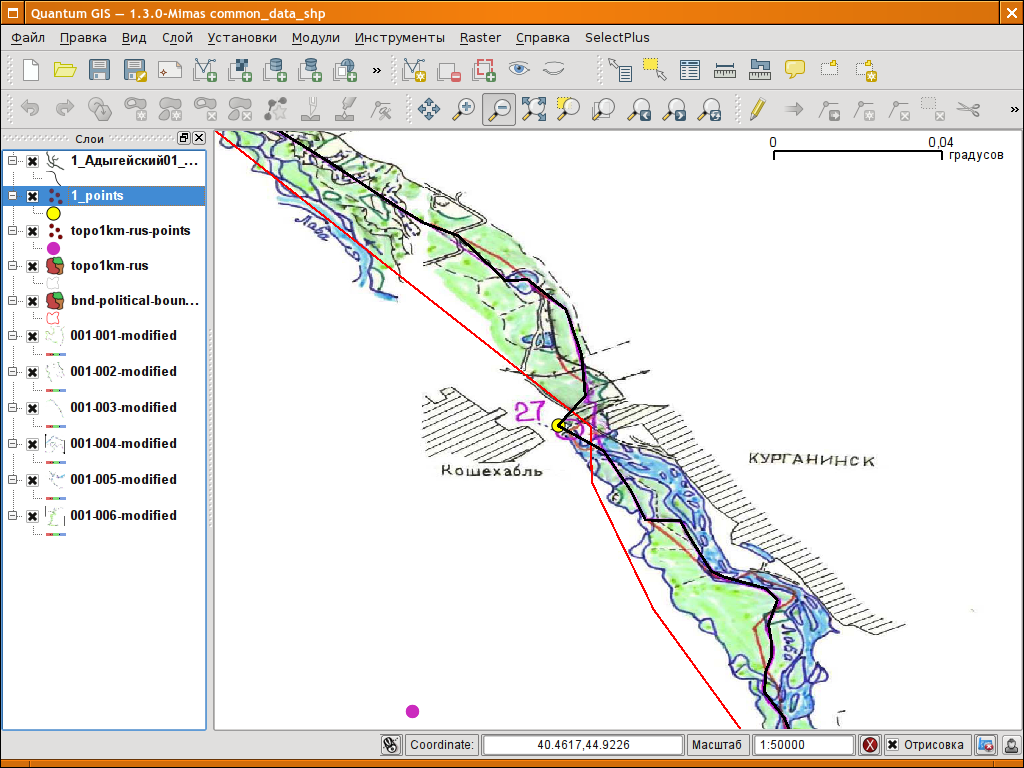Image resolution: width=1024 pixels, height=768 pixels.
Task: Collapse the topo1km-rus-points layer tree node
Action: tap(13, 231)
